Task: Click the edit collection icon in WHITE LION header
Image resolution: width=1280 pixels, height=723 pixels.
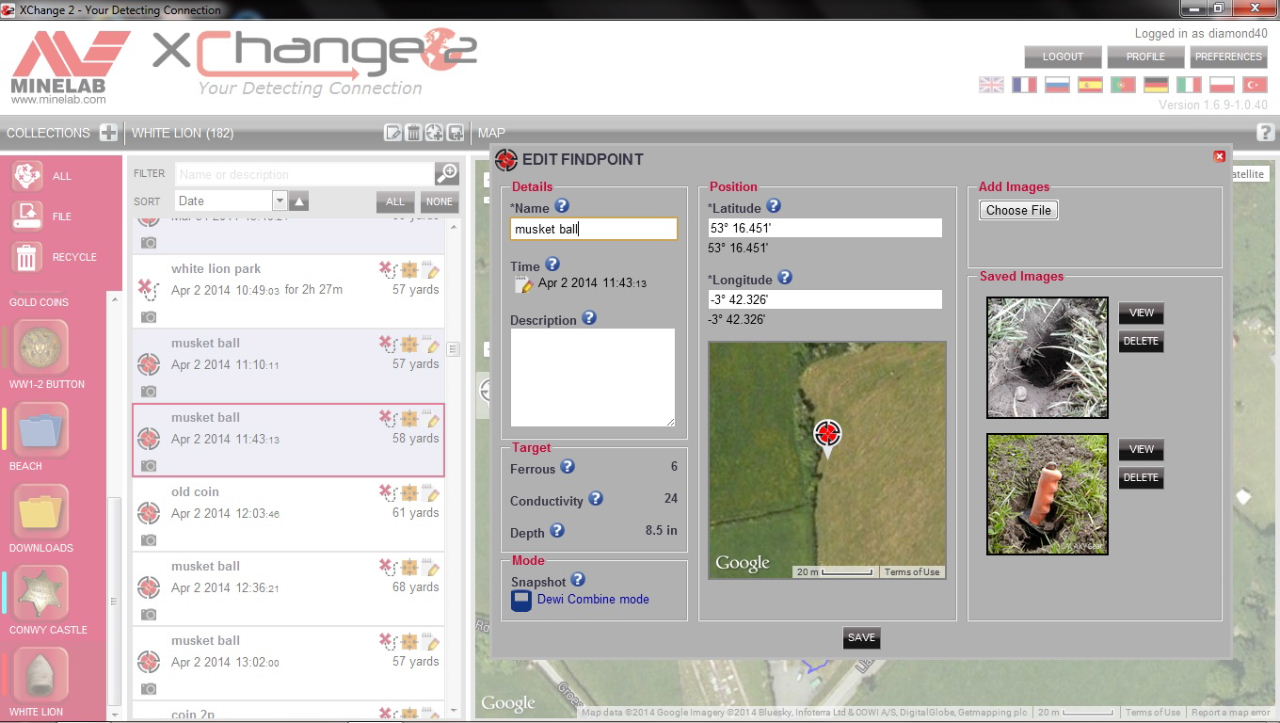Action: tap(394, 132)
